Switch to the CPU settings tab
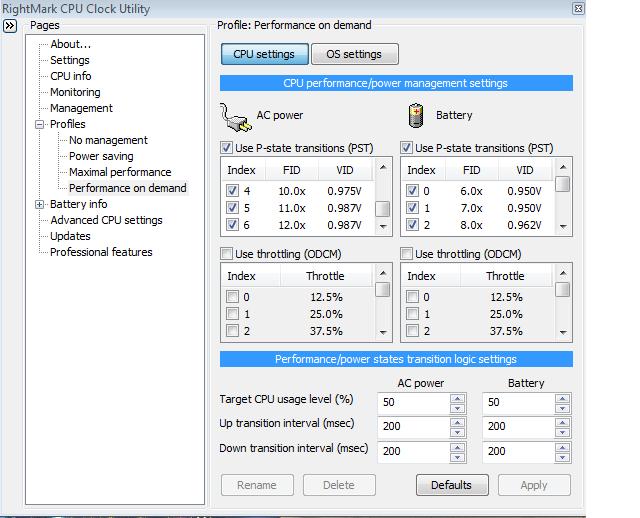The image size is (640, 518). coord(264,54)
